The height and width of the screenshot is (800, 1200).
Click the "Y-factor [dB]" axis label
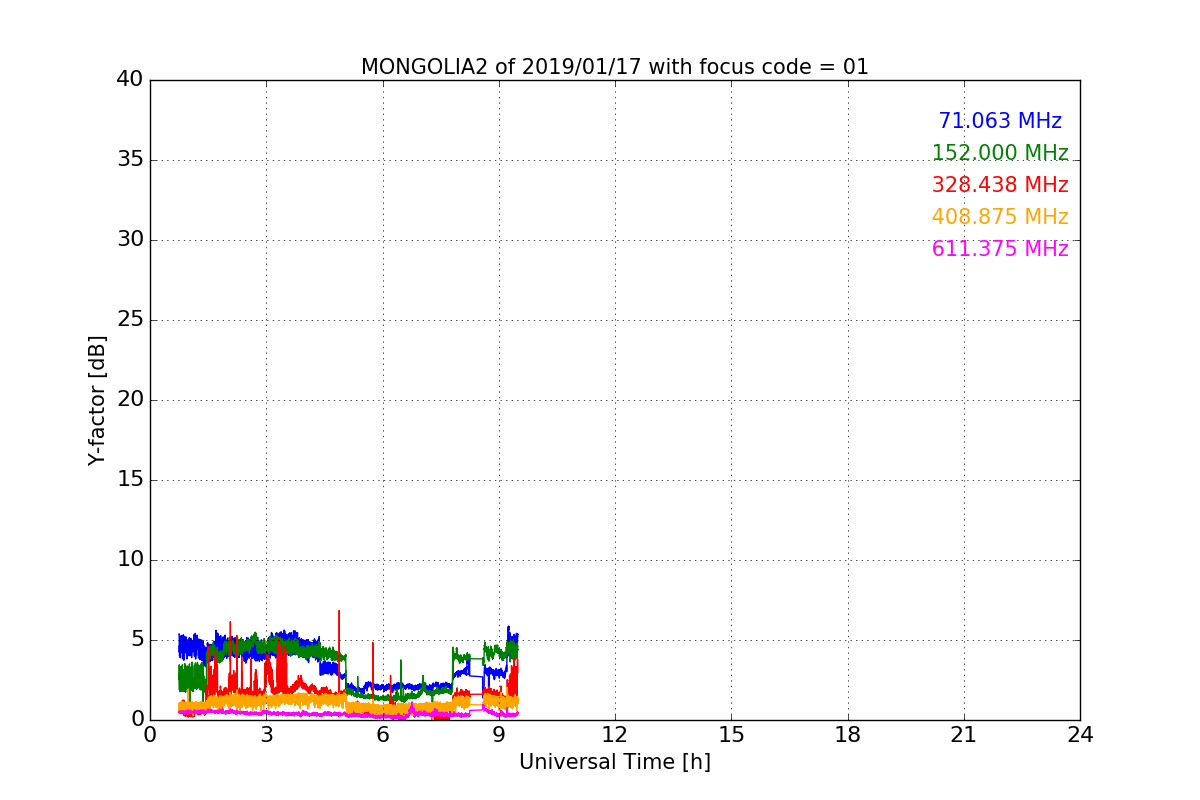pyautogui.click(x=97, y=400)
